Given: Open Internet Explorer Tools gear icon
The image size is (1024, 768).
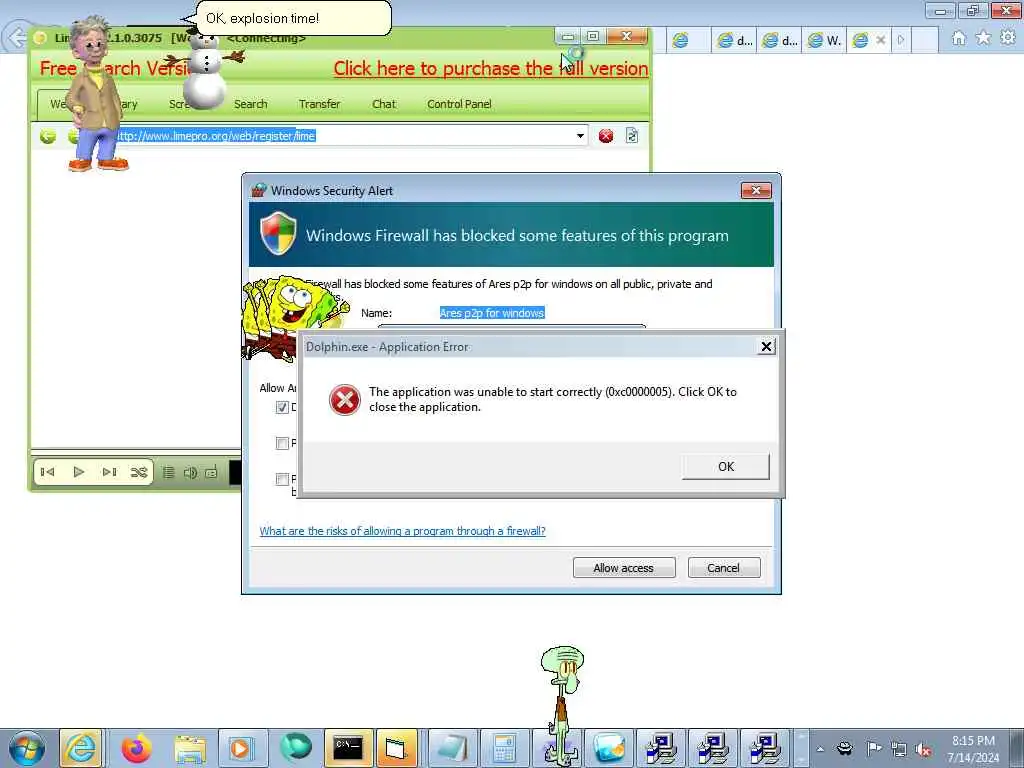Looking at the screenshot, I should point(1008,38).
